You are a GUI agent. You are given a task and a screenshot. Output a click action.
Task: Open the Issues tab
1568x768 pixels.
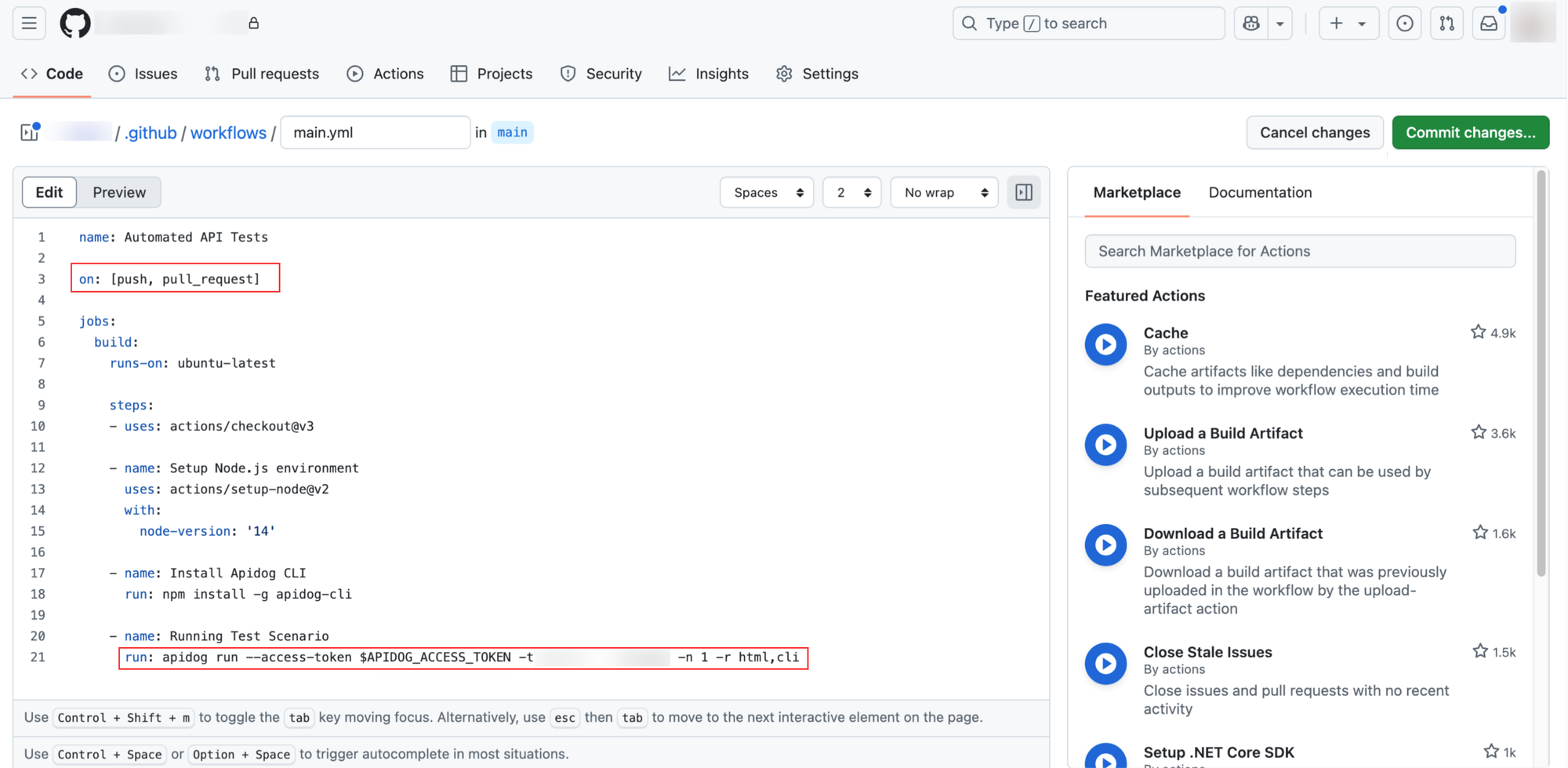click(143, 74)
